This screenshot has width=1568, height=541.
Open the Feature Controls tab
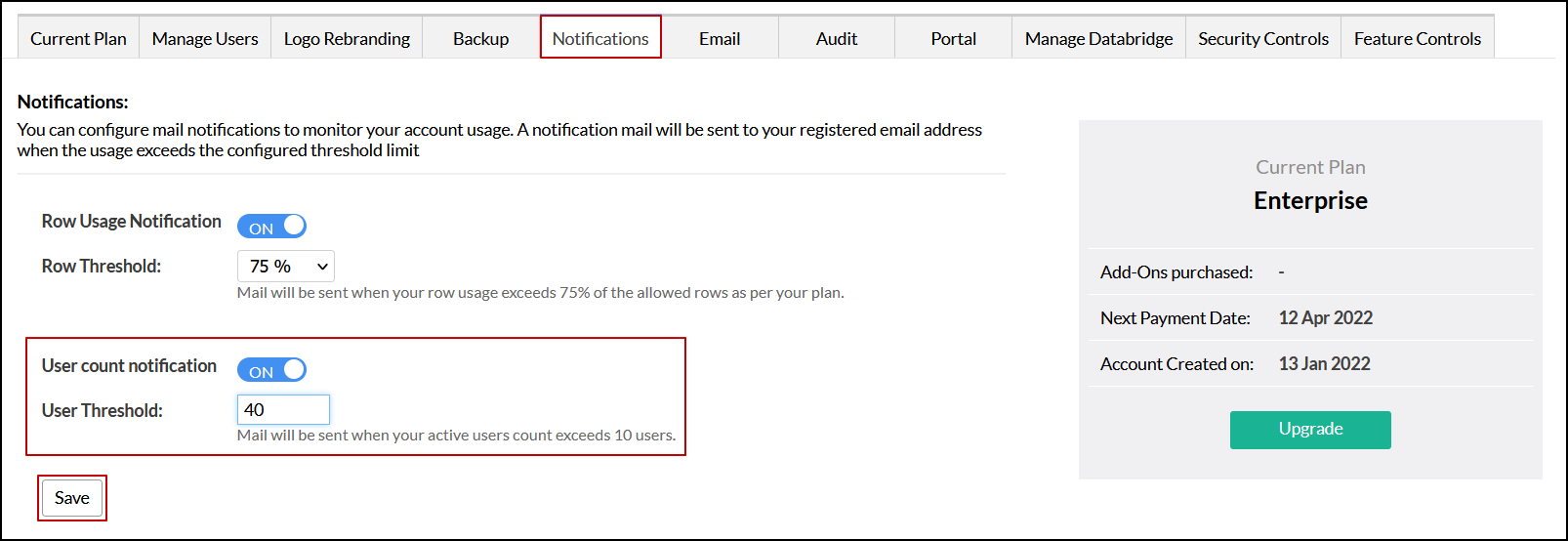pos(1417,39)
